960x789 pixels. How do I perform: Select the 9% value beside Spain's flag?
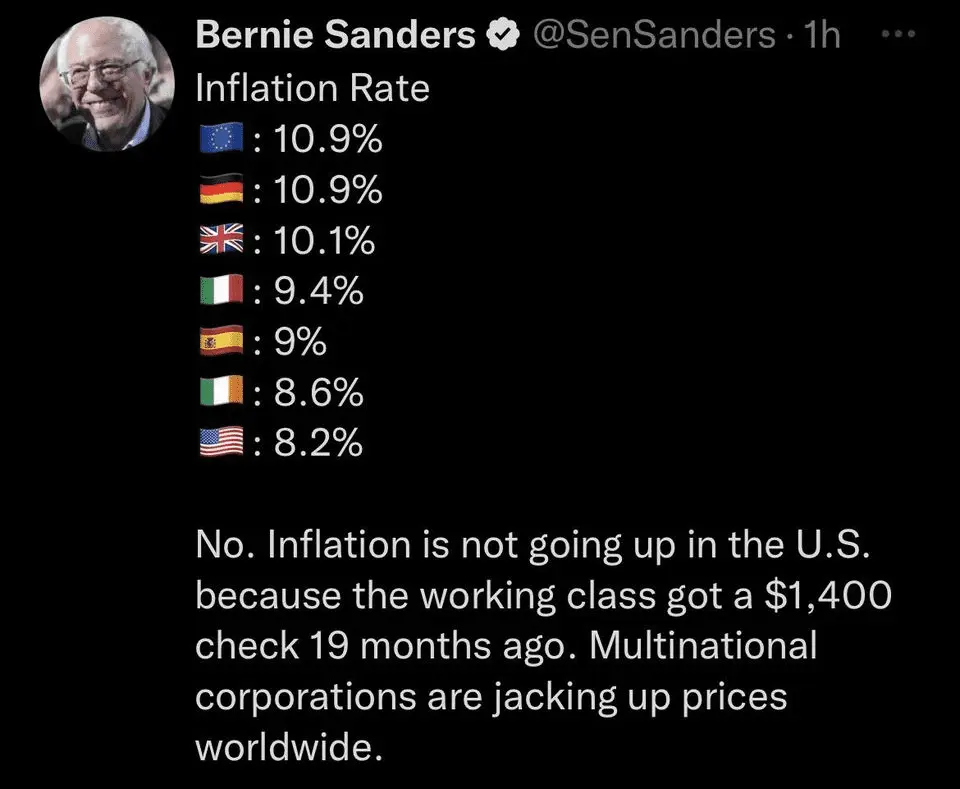coord(299,343)
